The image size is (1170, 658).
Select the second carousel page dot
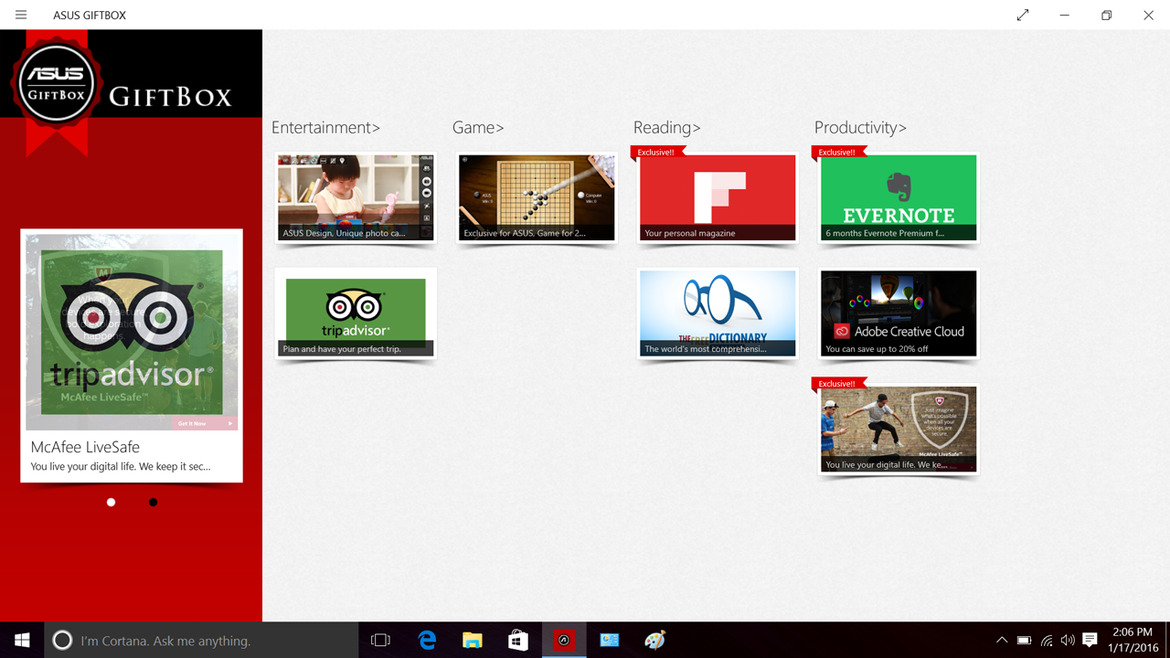tap(153, 502)
